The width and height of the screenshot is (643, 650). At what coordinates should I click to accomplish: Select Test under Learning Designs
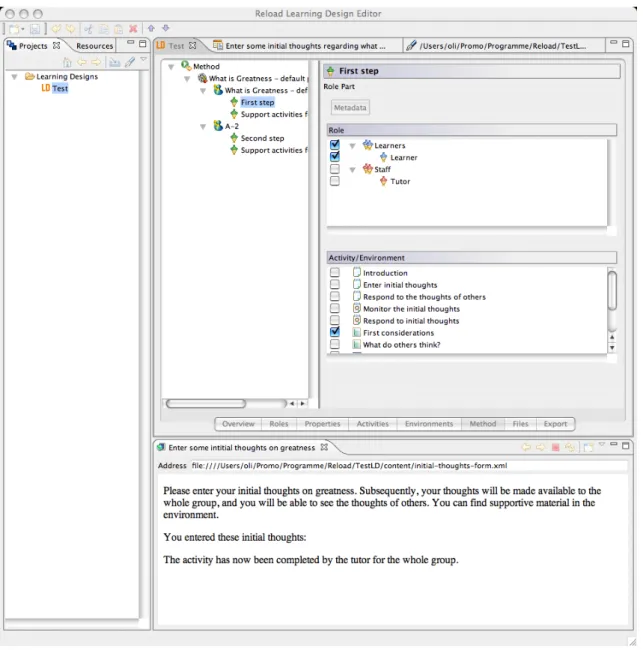coord(60,88)
